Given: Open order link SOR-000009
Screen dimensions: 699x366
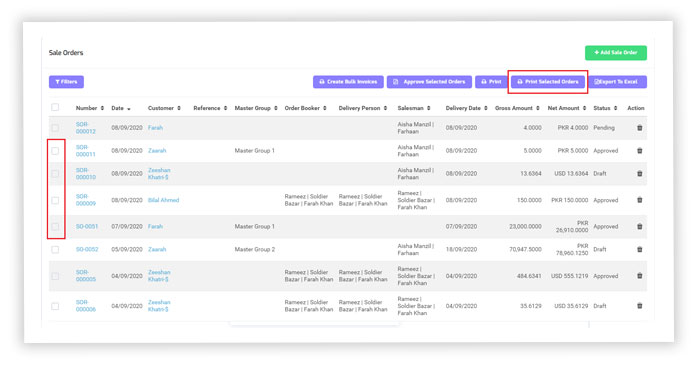Looking at the screenshot, I should 86,200.
